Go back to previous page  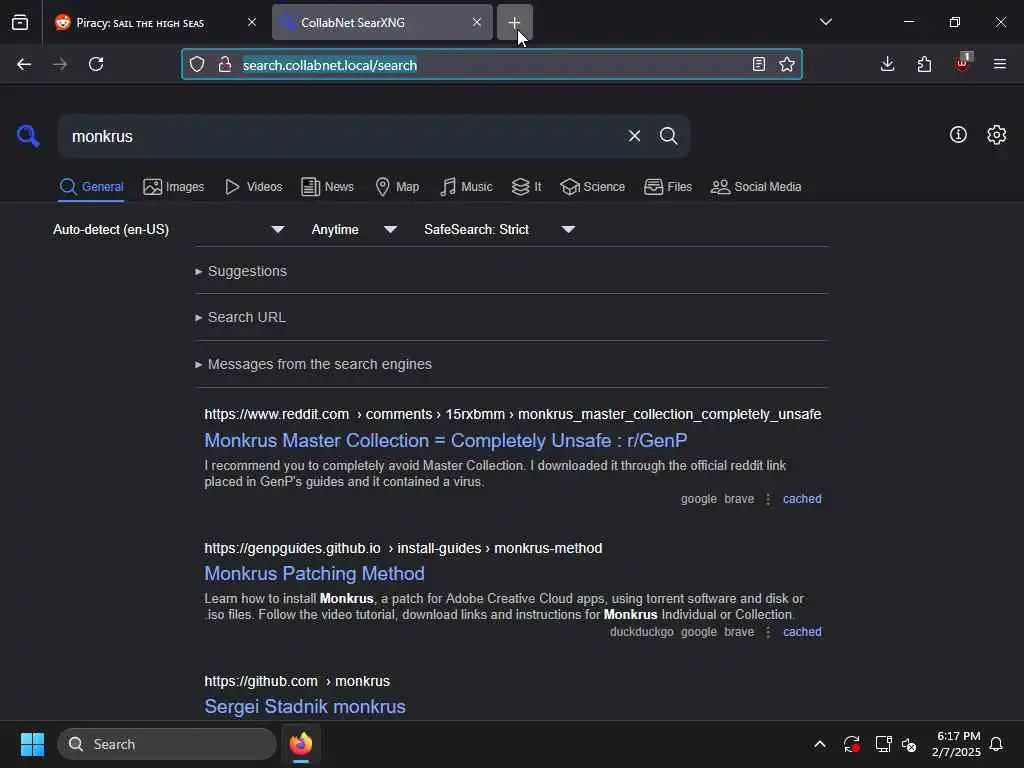(x=24, y=64)
